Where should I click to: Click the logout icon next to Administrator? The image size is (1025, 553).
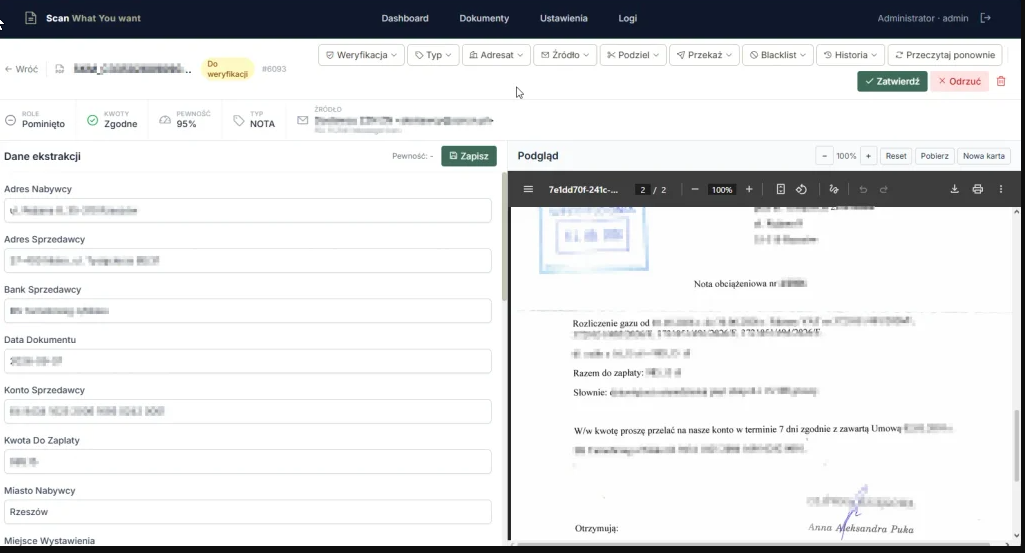986,18
